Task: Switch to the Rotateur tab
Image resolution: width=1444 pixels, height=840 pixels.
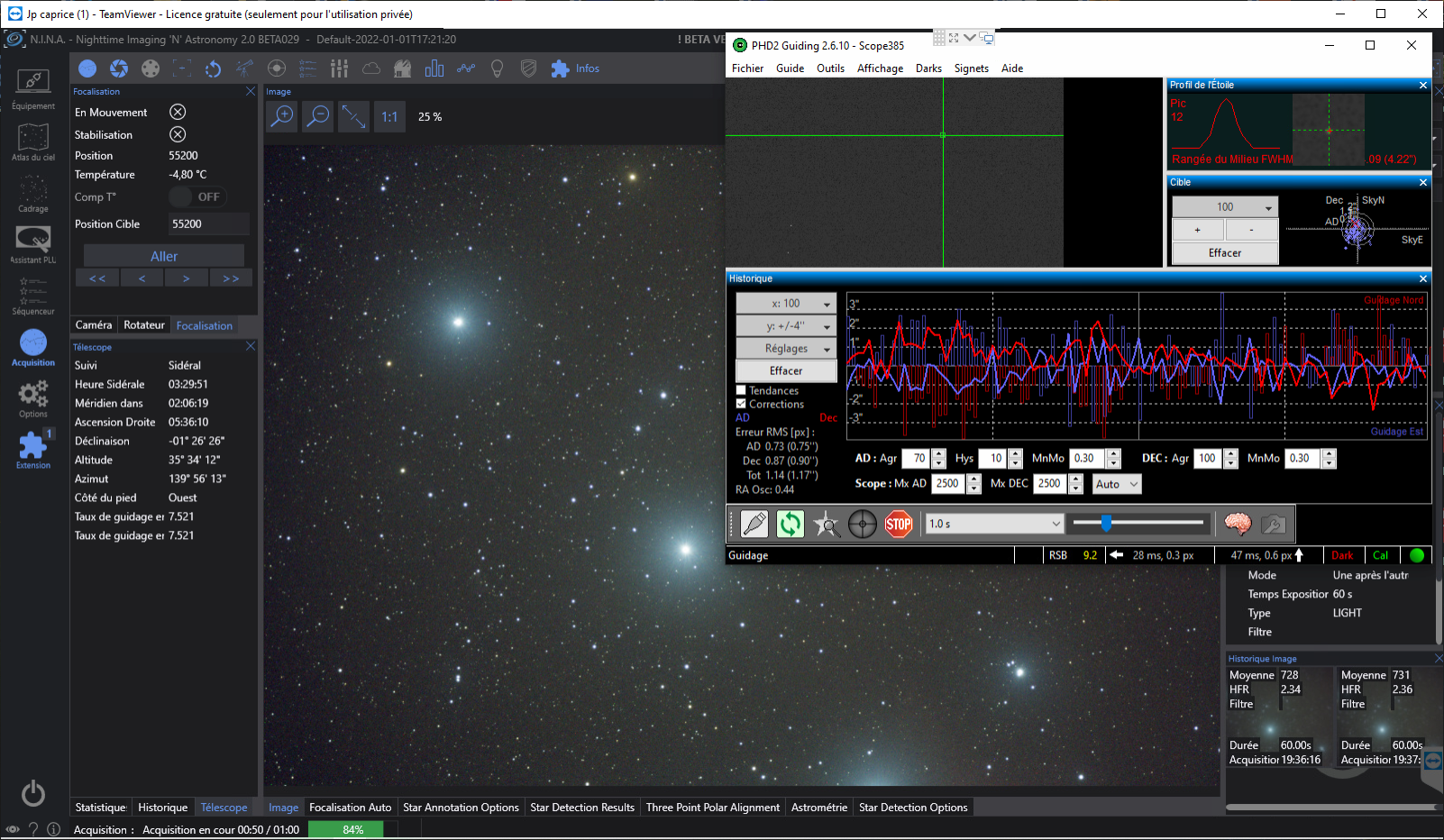Action: [x=144, y=325]
